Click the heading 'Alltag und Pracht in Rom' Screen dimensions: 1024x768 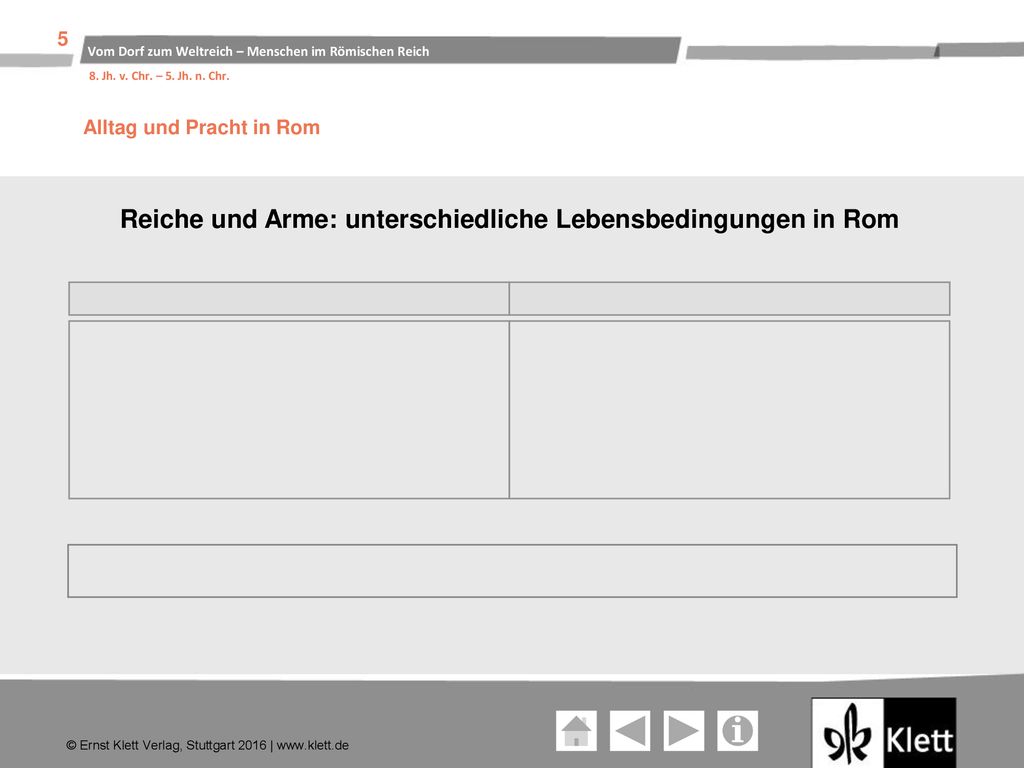click(202, 127)
